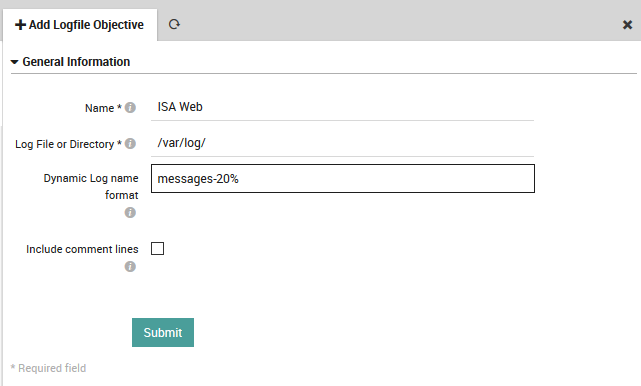Image resolution: width=641 pixels, height=386 pixels.
Task: Submit the logfile objective form
Action: tap(163, 332)
